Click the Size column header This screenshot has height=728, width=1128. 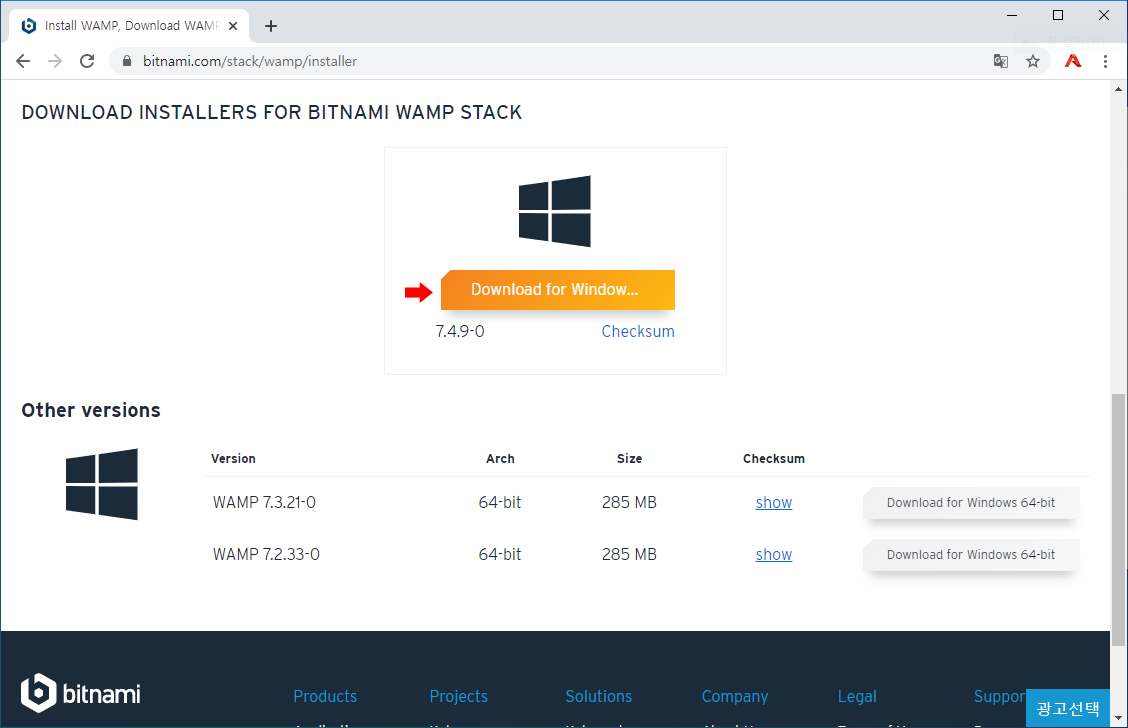[x=629, y=459]
